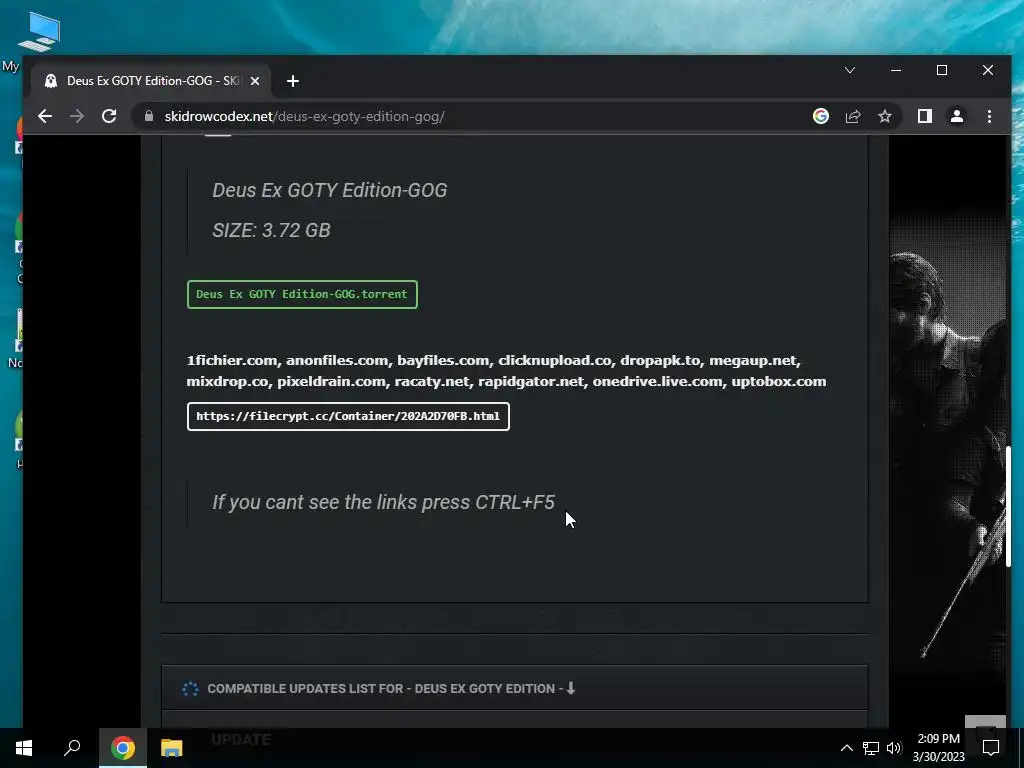The width and height of the screenshot is (1024, 768).
Task: Click the page vertical scrollbar thumb
Action: click(1009, 506)
